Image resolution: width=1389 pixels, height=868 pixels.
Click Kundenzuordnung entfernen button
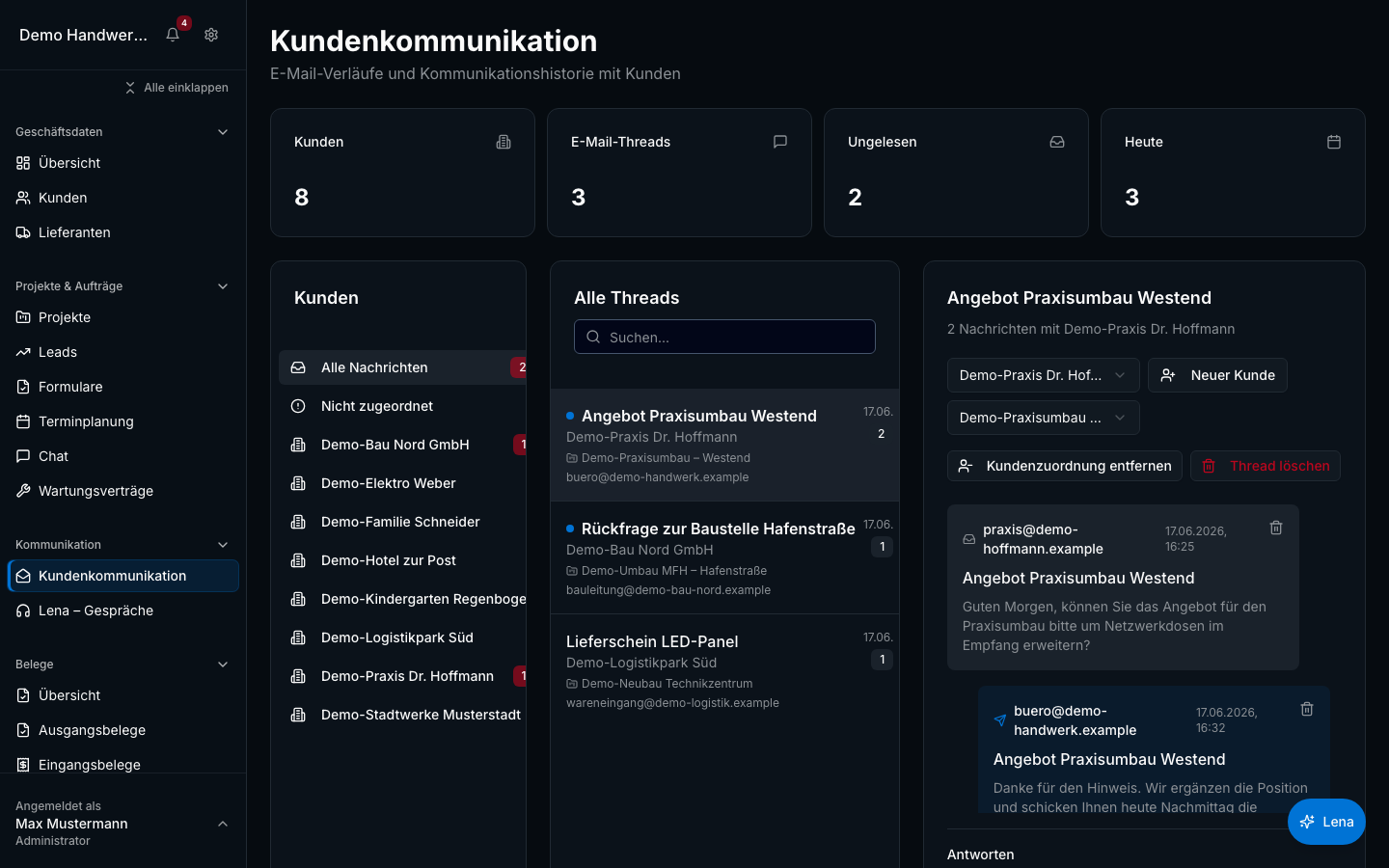point(1065,466)
